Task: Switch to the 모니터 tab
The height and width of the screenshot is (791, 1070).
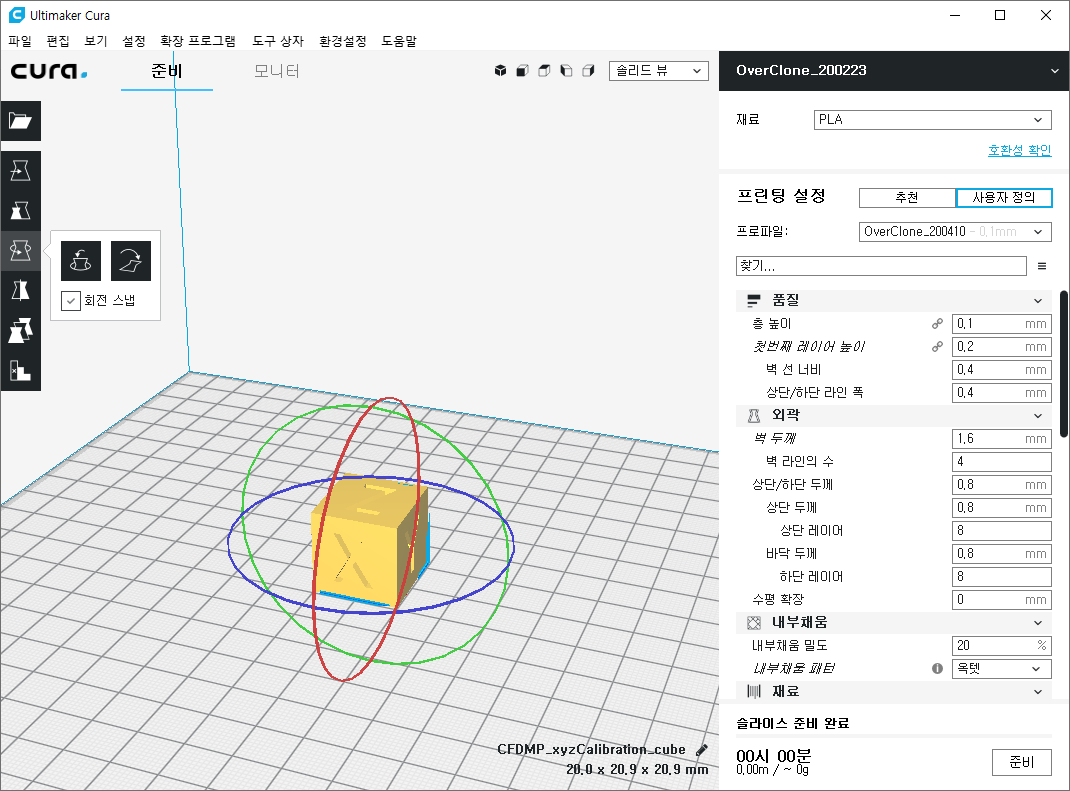Action: (276, 71)
